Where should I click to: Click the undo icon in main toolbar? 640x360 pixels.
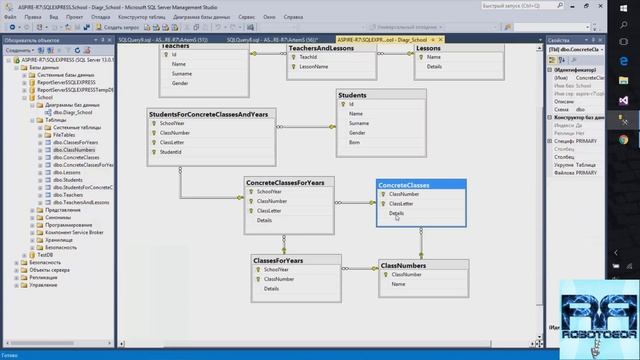point(218,27)
